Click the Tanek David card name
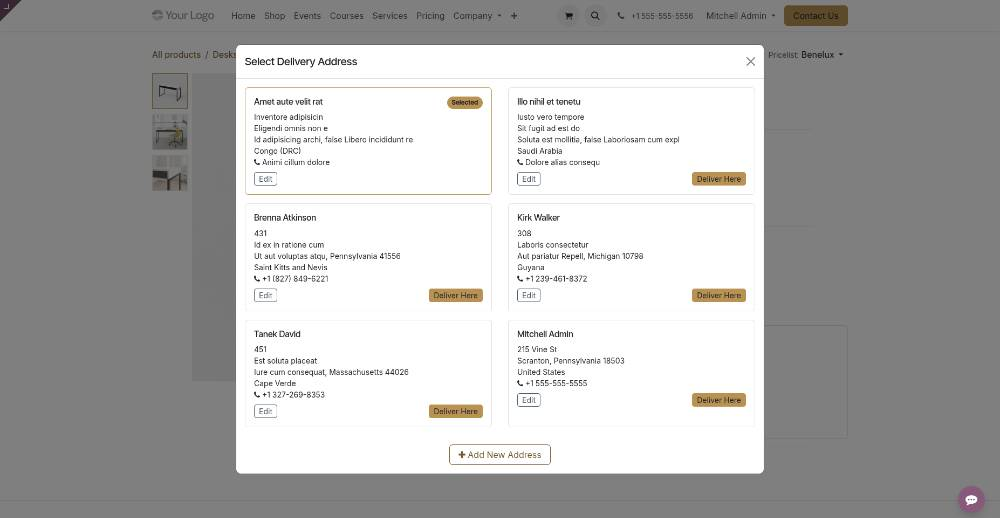The image size is (1000, 518). (277, 334)
